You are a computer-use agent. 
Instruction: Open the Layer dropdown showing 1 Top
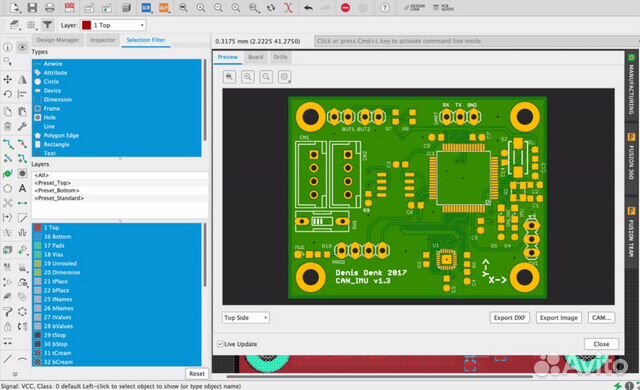coord(113,25)
